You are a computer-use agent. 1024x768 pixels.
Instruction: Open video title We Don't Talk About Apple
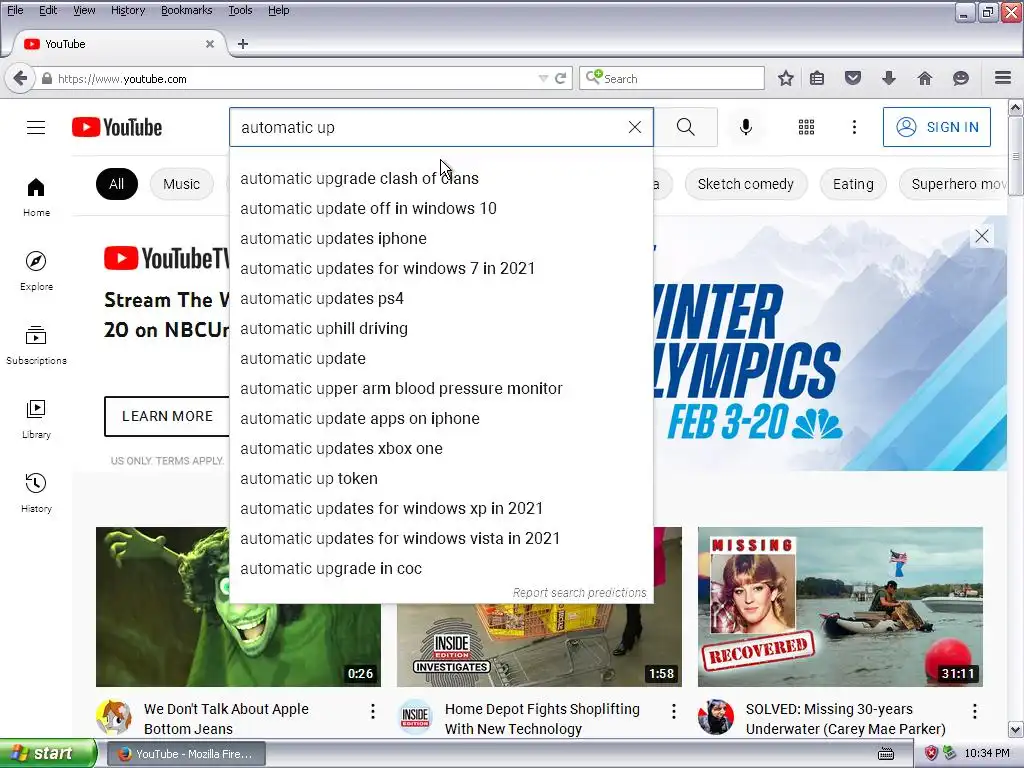pyautogui.click(x=226, y=718)
